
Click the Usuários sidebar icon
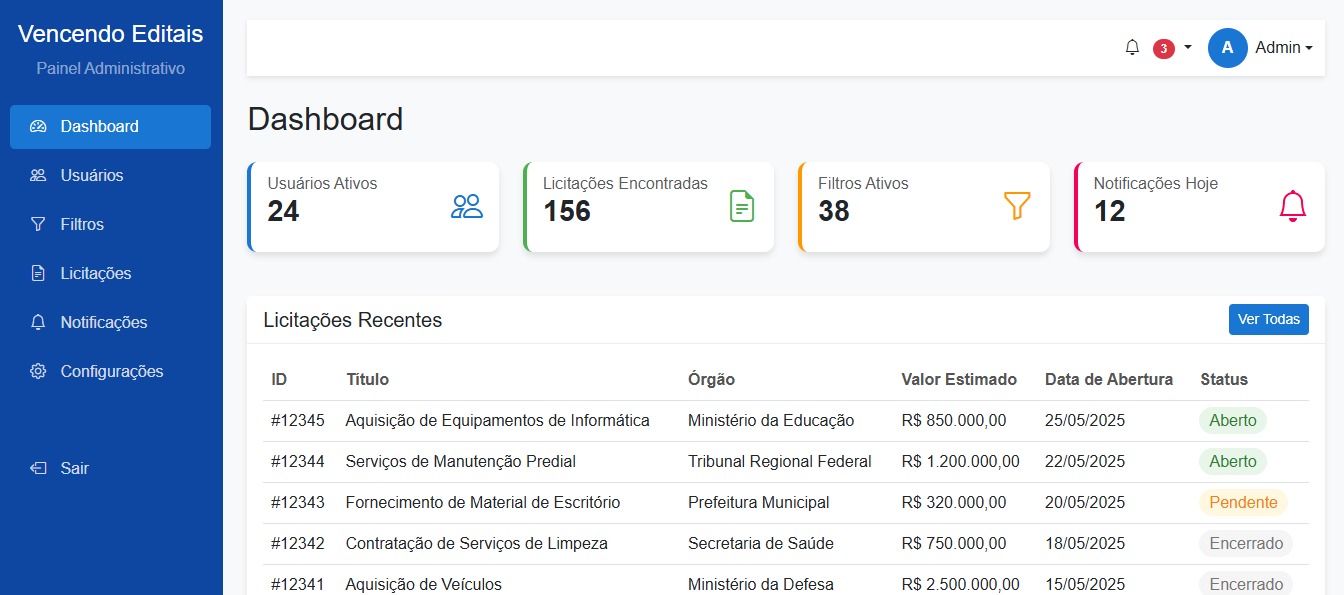(x=37, y=175)
